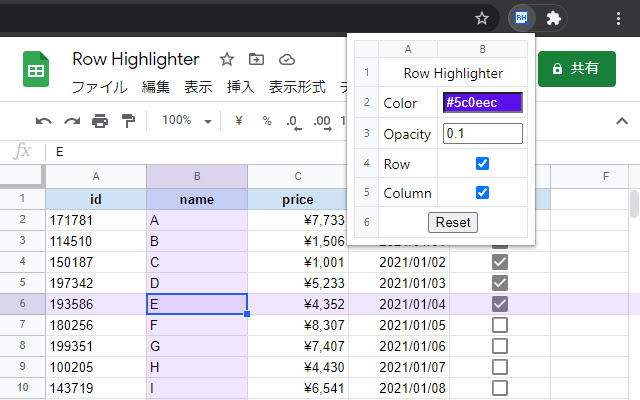This screenshot has height=400, width=640.
Task: Open the Google Sheets home icon
Action: click(x=37, y=70)
